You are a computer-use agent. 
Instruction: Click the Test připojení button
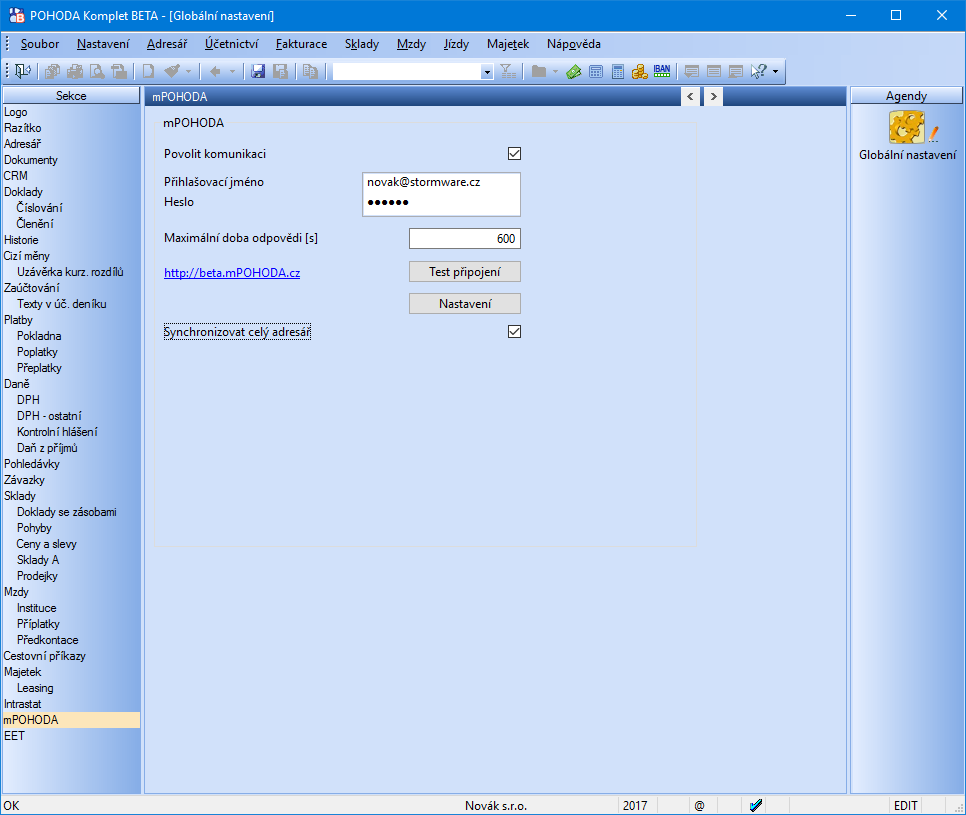click(x=465, y=272)
